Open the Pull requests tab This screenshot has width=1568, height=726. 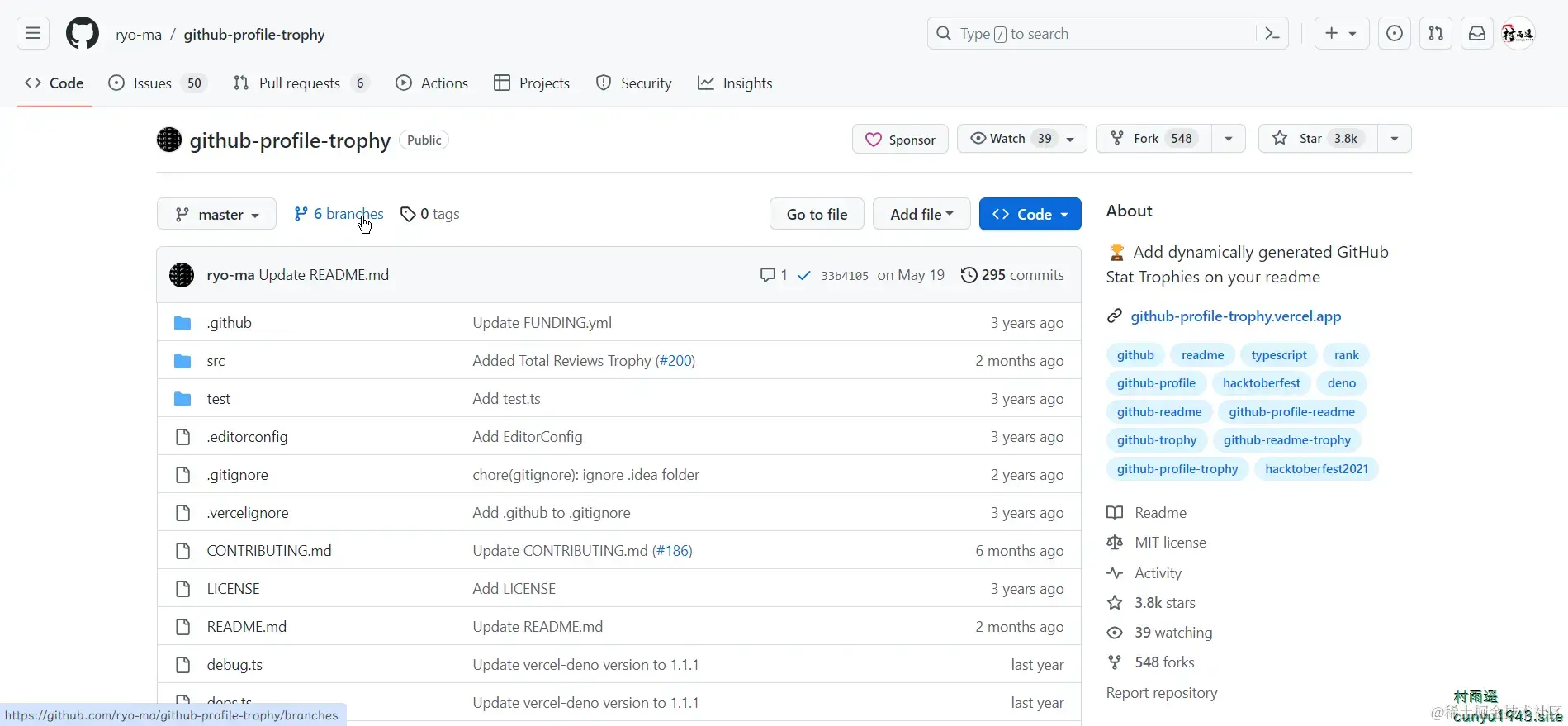(301, 83)
